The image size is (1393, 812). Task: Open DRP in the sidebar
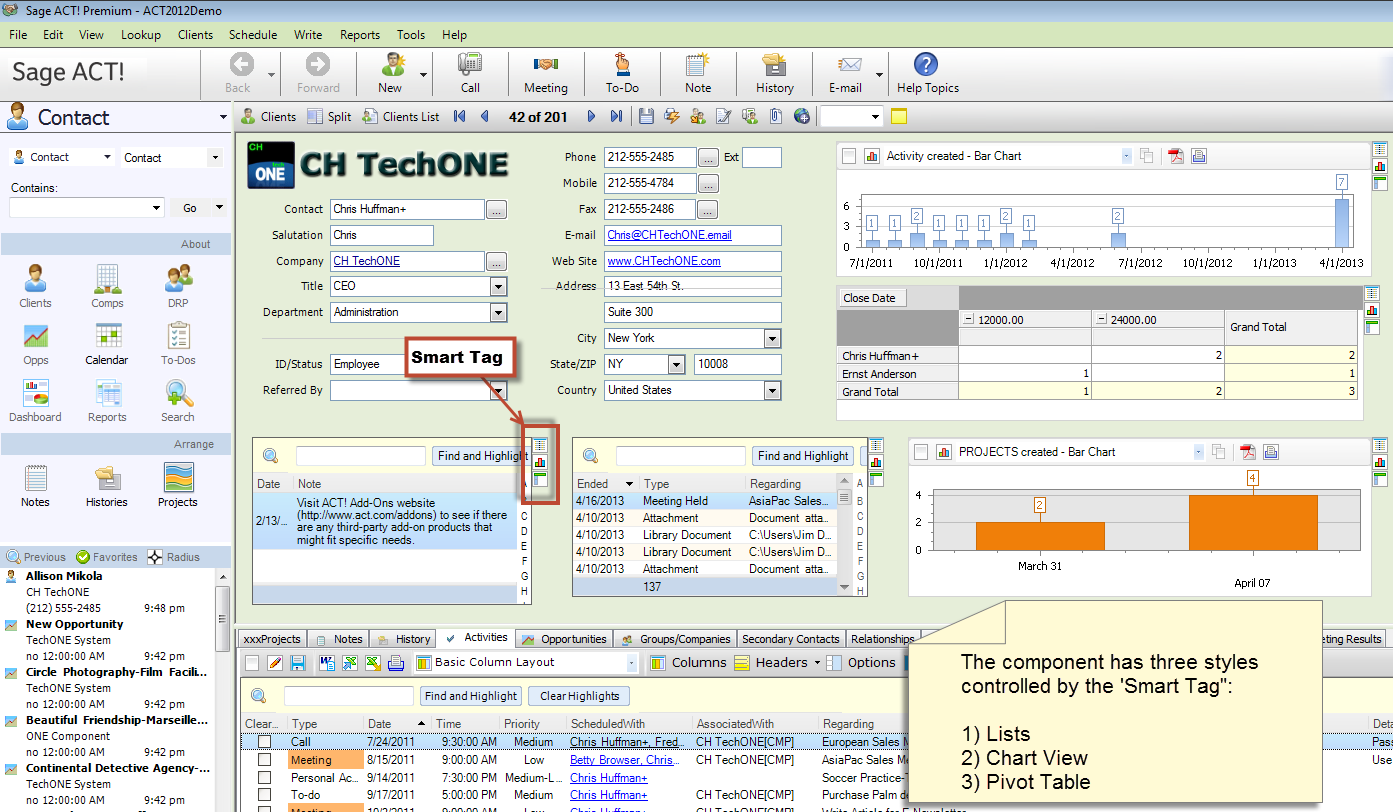tap(178, 287)
